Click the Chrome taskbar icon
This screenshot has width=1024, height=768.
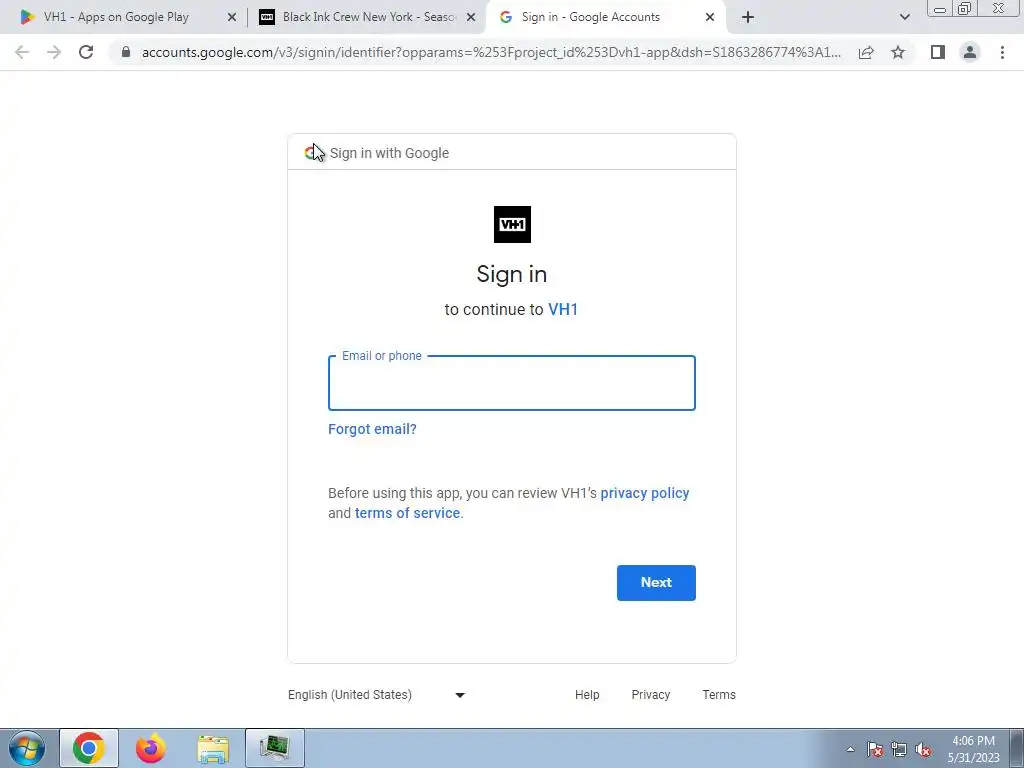click(x=89, y=748)
